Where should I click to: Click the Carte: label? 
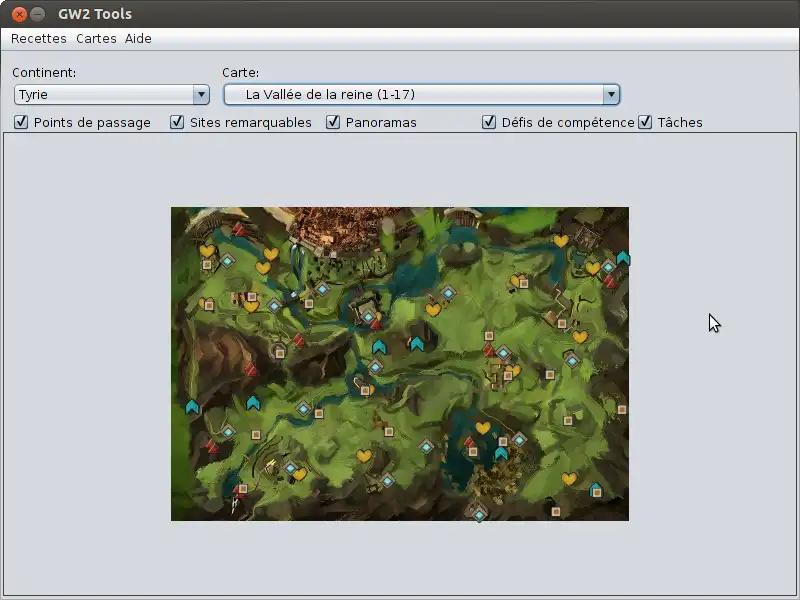tap(240, 72)
